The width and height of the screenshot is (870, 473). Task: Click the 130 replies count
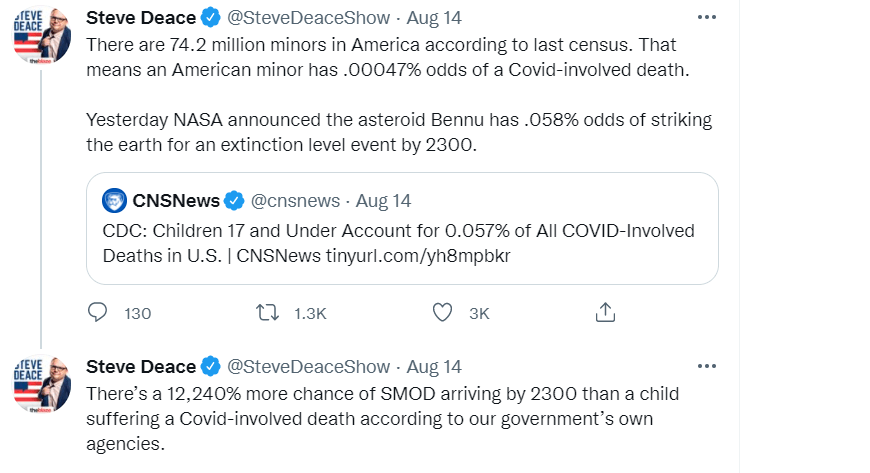click(x=138, y=313)
